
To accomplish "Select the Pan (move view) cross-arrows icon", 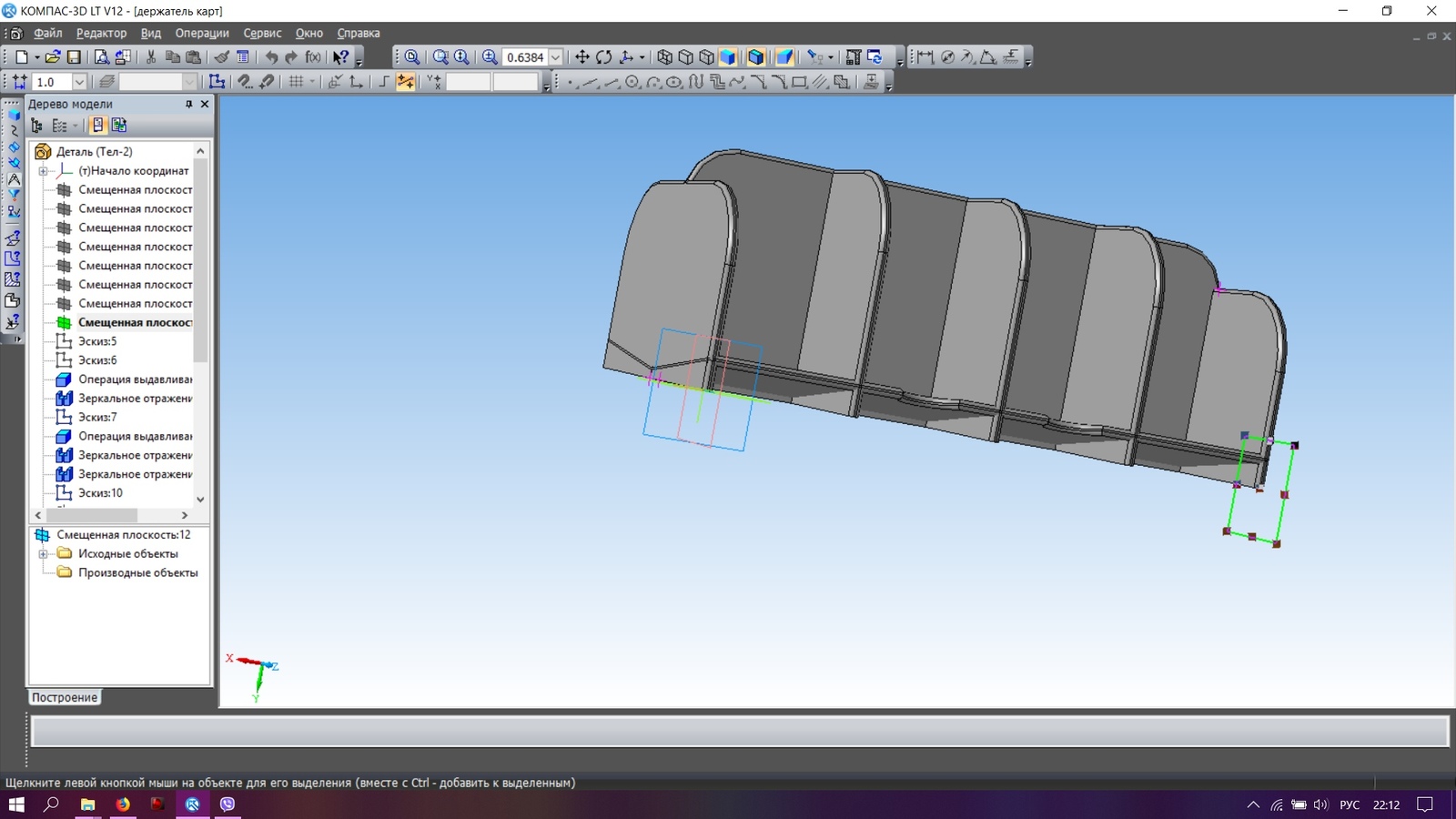I will [x=582, y=56].
